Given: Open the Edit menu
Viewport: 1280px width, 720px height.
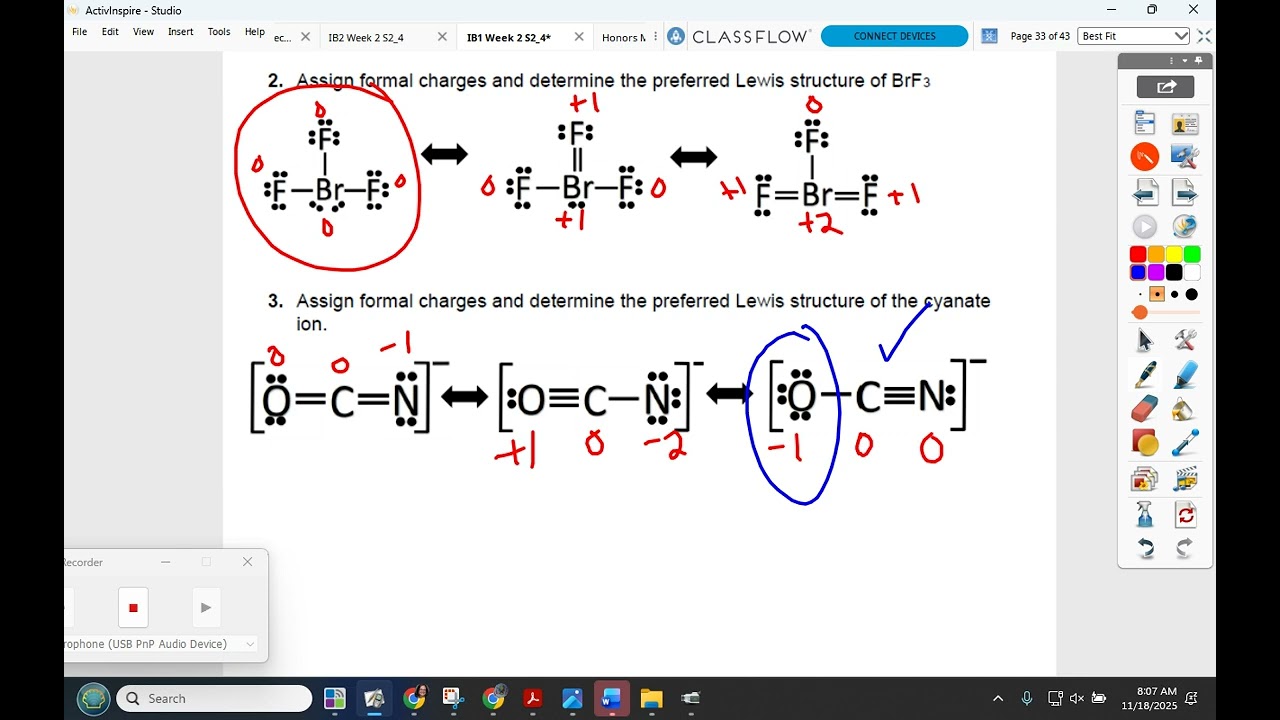Looking at the screenshot, I should 110,32.
